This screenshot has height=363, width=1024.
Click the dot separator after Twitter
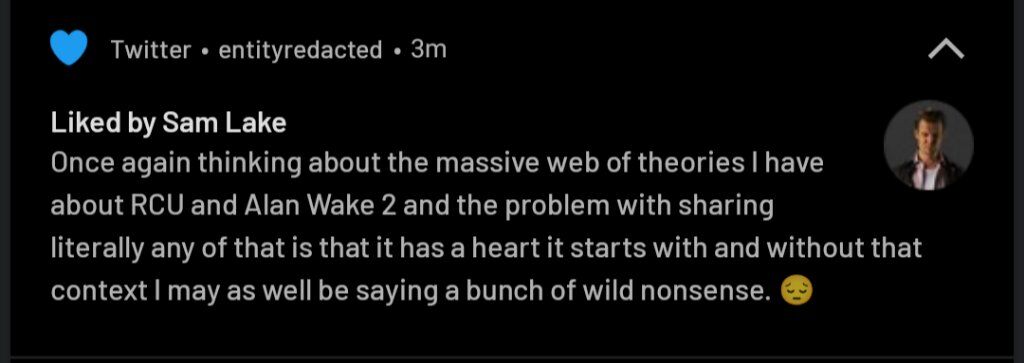[x=205, y=51]
